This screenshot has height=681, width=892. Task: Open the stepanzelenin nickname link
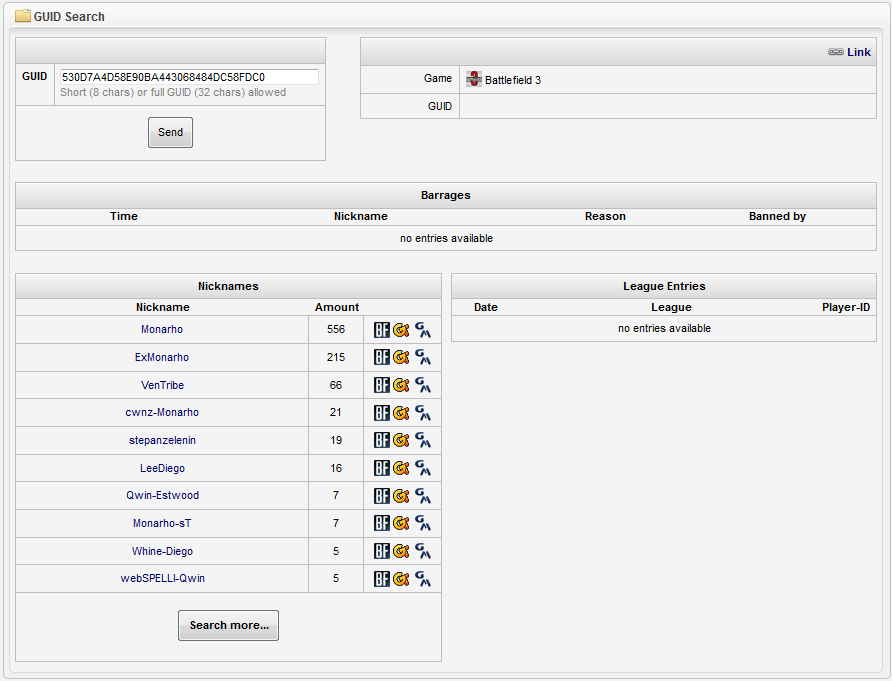(x=162, y=440)
